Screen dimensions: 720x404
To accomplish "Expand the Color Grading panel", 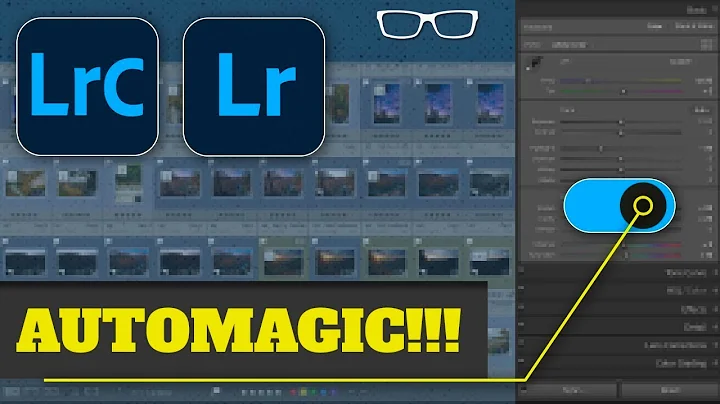I will [681, 363].
